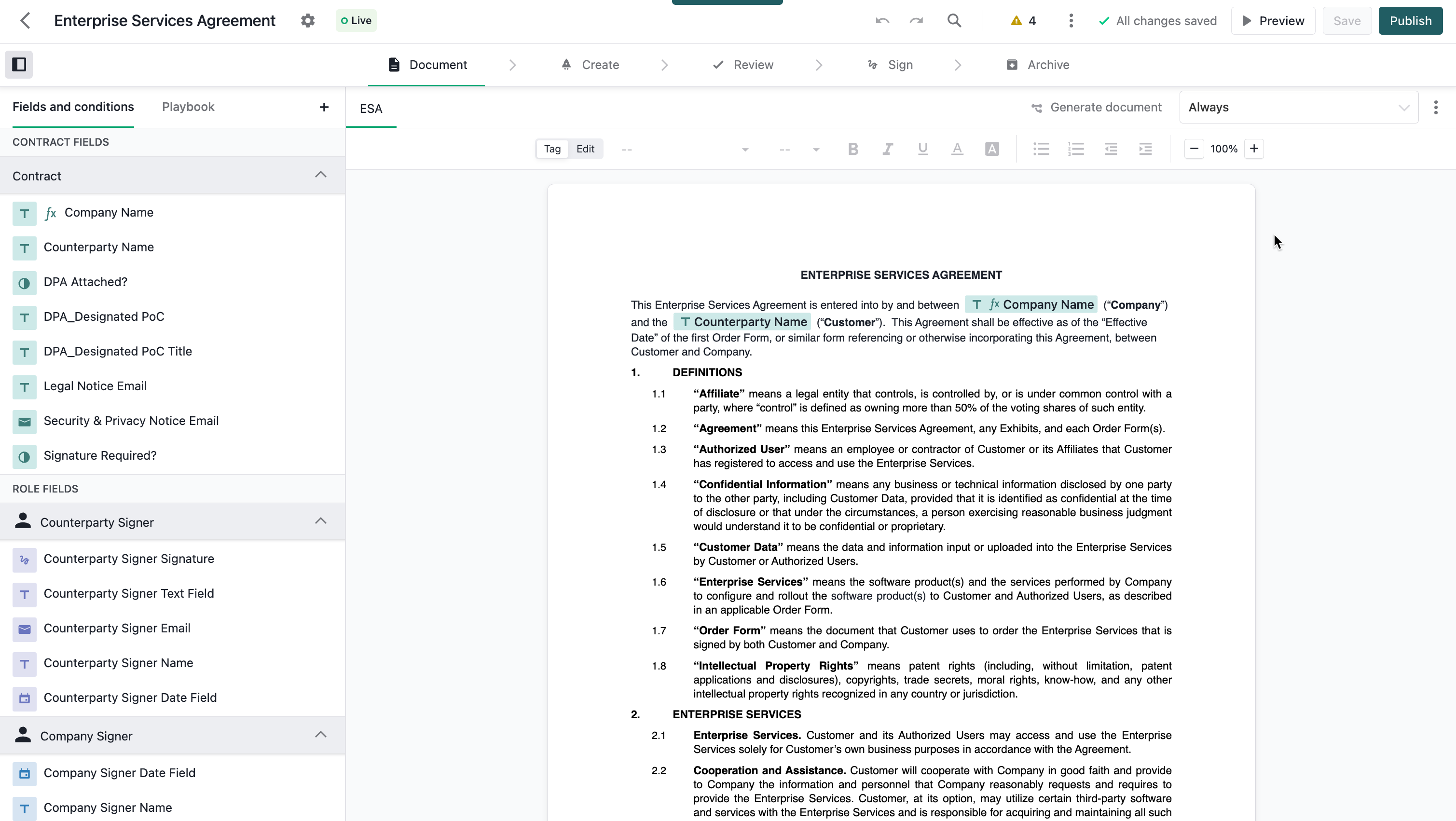Toggle the left sidebar panel icon
Viewport: 1456px width, 821px height.
coord(19,65)
